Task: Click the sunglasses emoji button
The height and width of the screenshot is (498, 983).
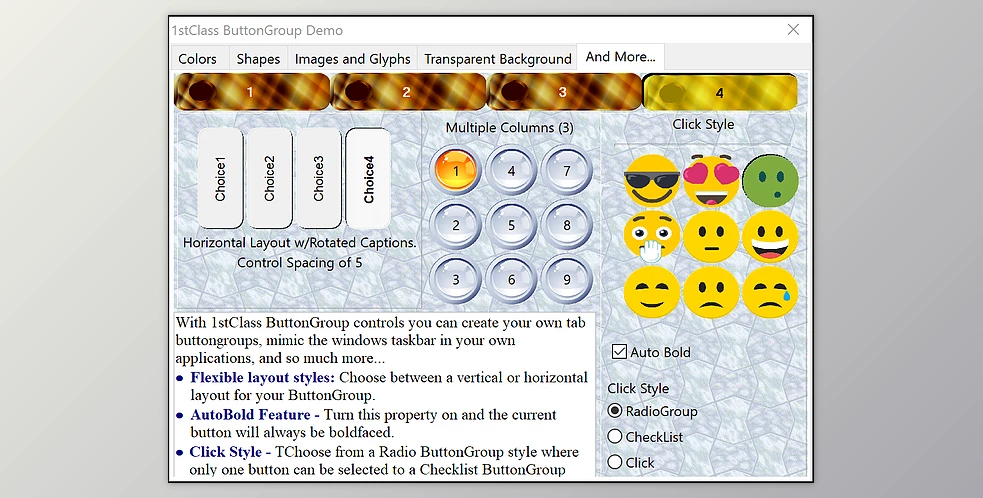Action: pyautogui.click(x=651, y=180)
